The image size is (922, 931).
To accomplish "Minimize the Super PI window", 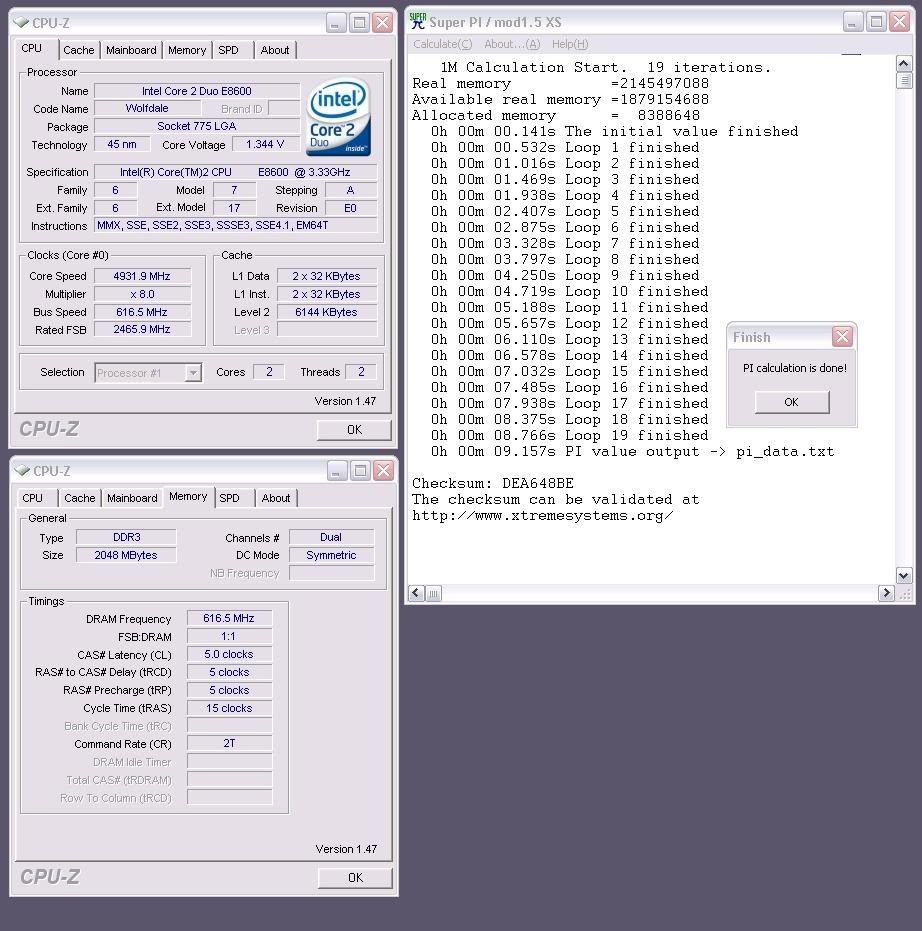I will click(853, 23).
